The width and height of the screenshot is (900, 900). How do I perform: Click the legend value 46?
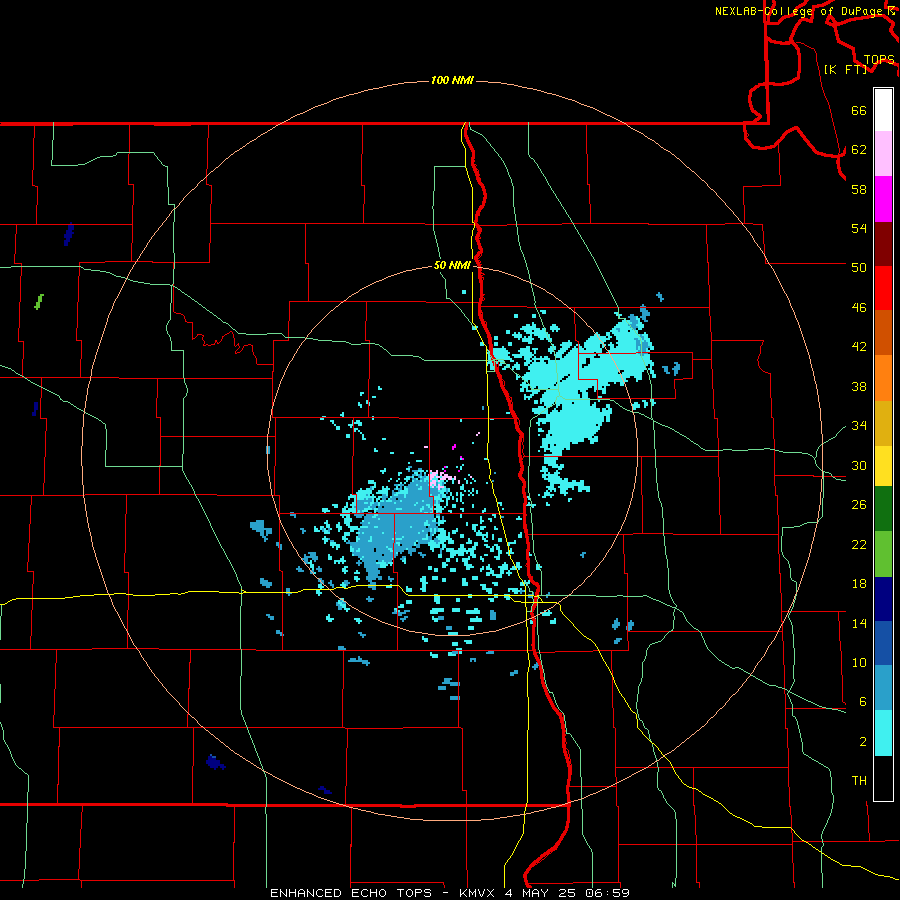tap(859, 308)
